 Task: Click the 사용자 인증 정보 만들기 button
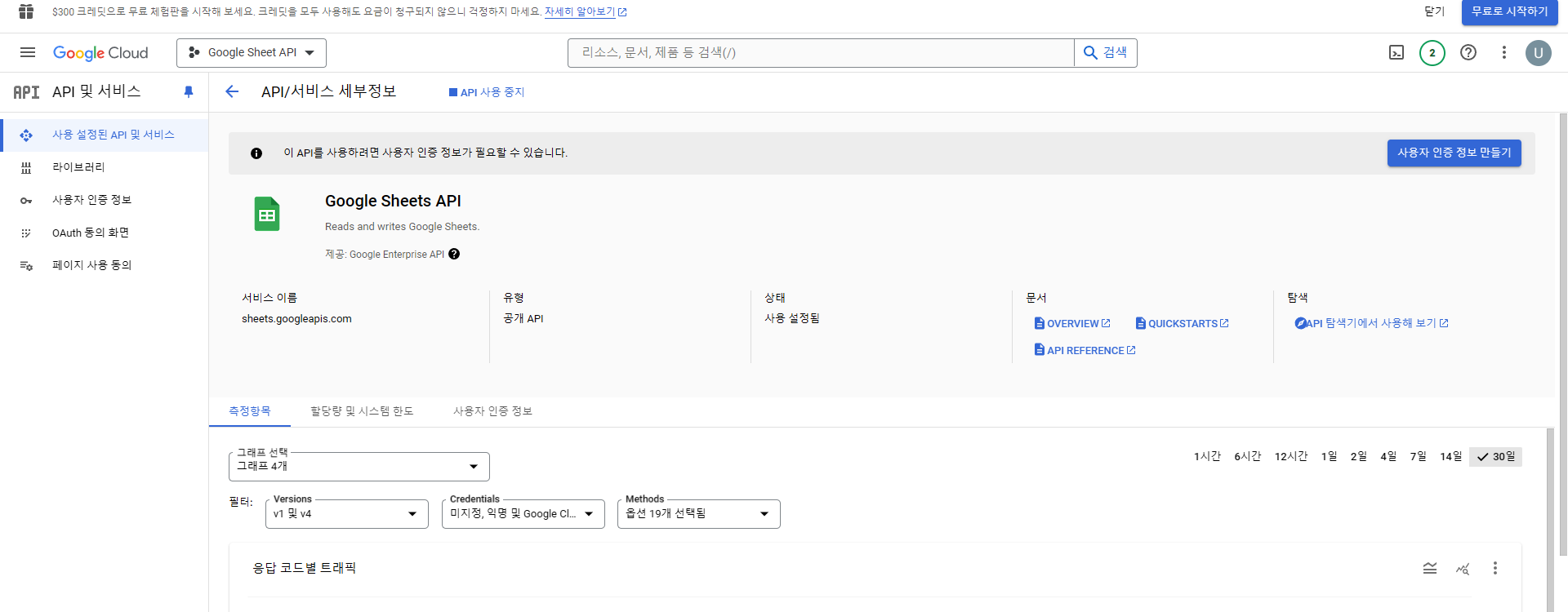[1454, 153]
